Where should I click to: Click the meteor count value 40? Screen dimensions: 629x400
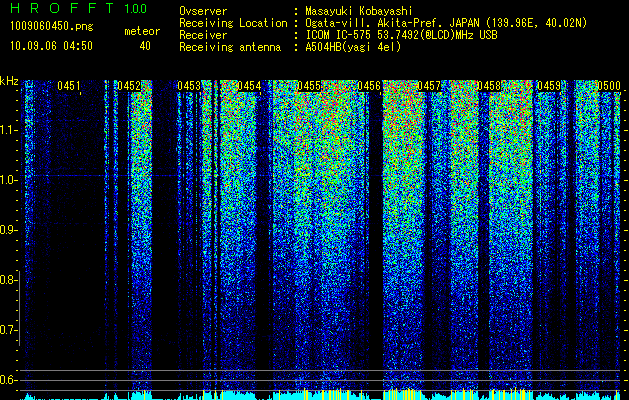(x=145, y=46)
